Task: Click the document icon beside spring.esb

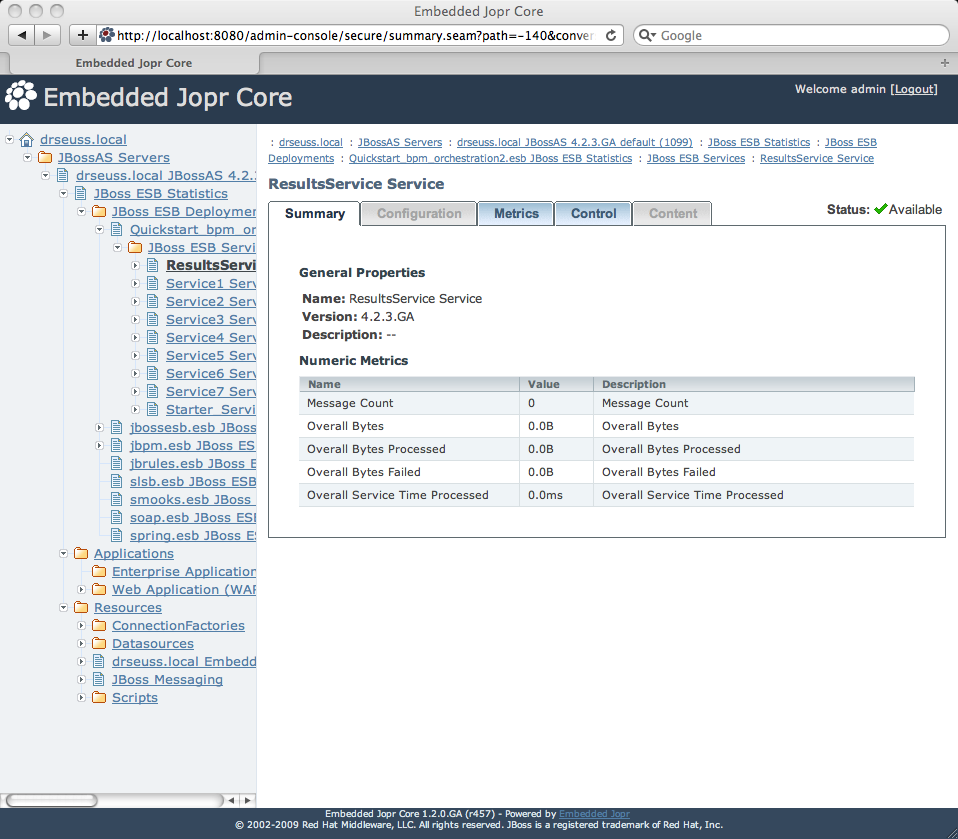Action: pos(117,535)
